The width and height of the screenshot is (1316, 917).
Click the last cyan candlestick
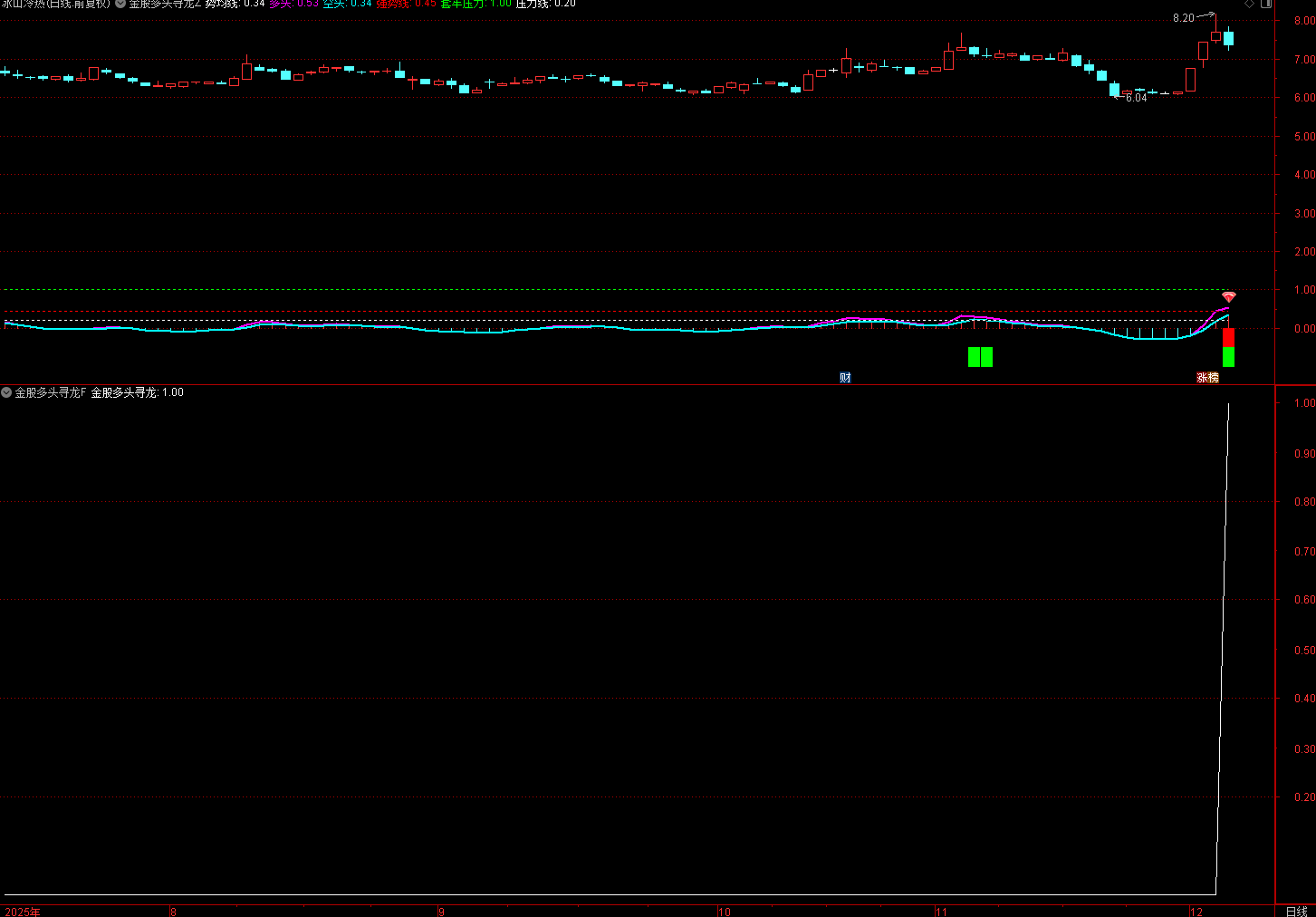1228,38
